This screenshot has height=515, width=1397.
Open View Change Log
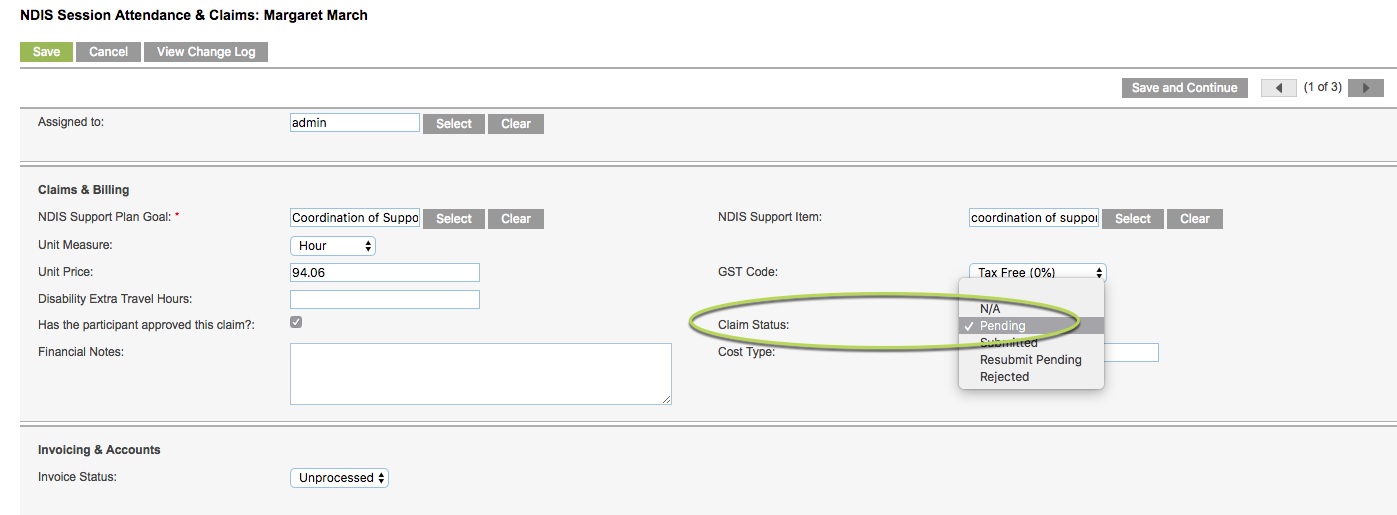pyautogui.click(x=206, y=52)
